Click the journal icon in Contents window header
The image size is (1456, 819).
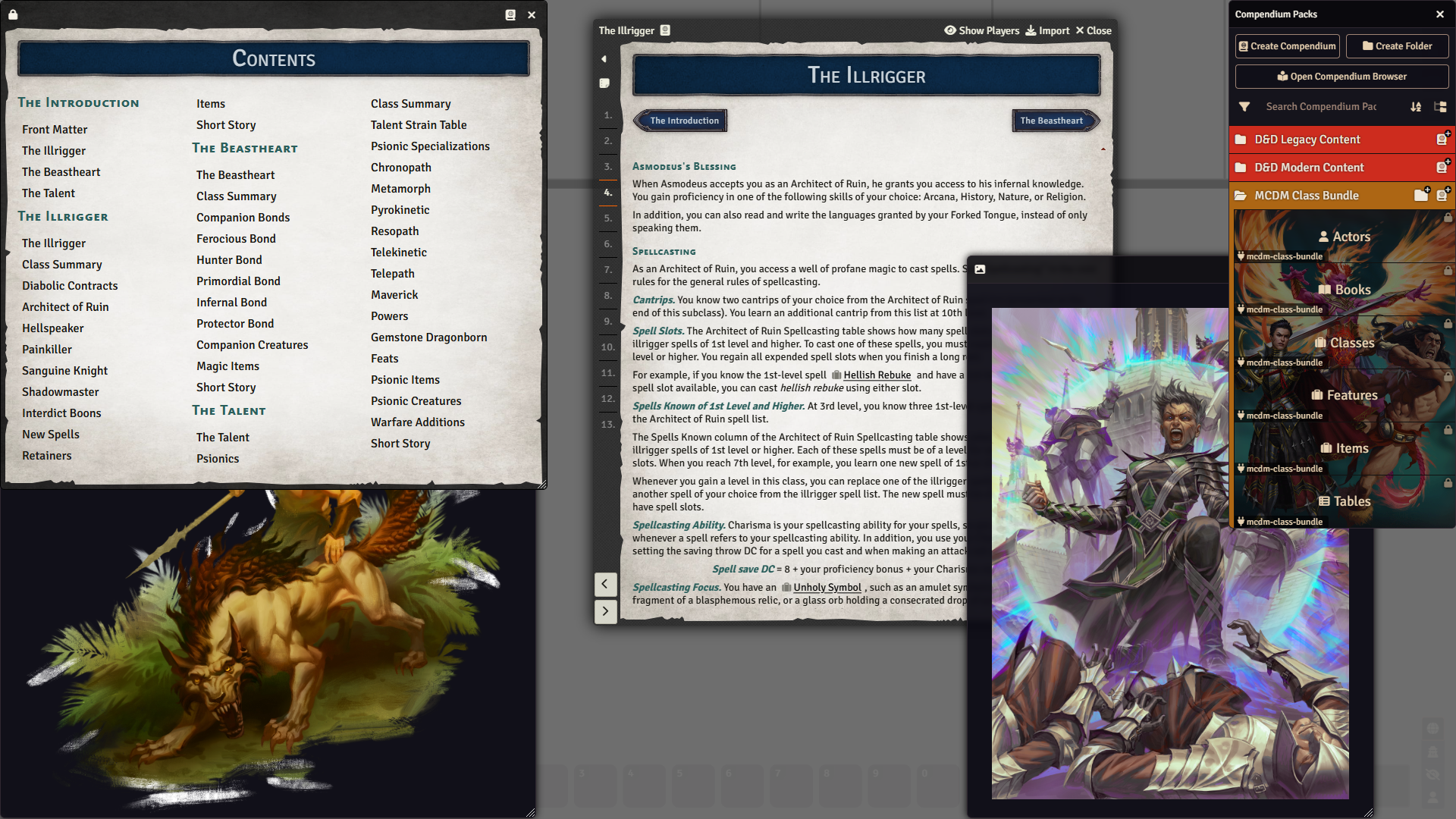(510, 14)
